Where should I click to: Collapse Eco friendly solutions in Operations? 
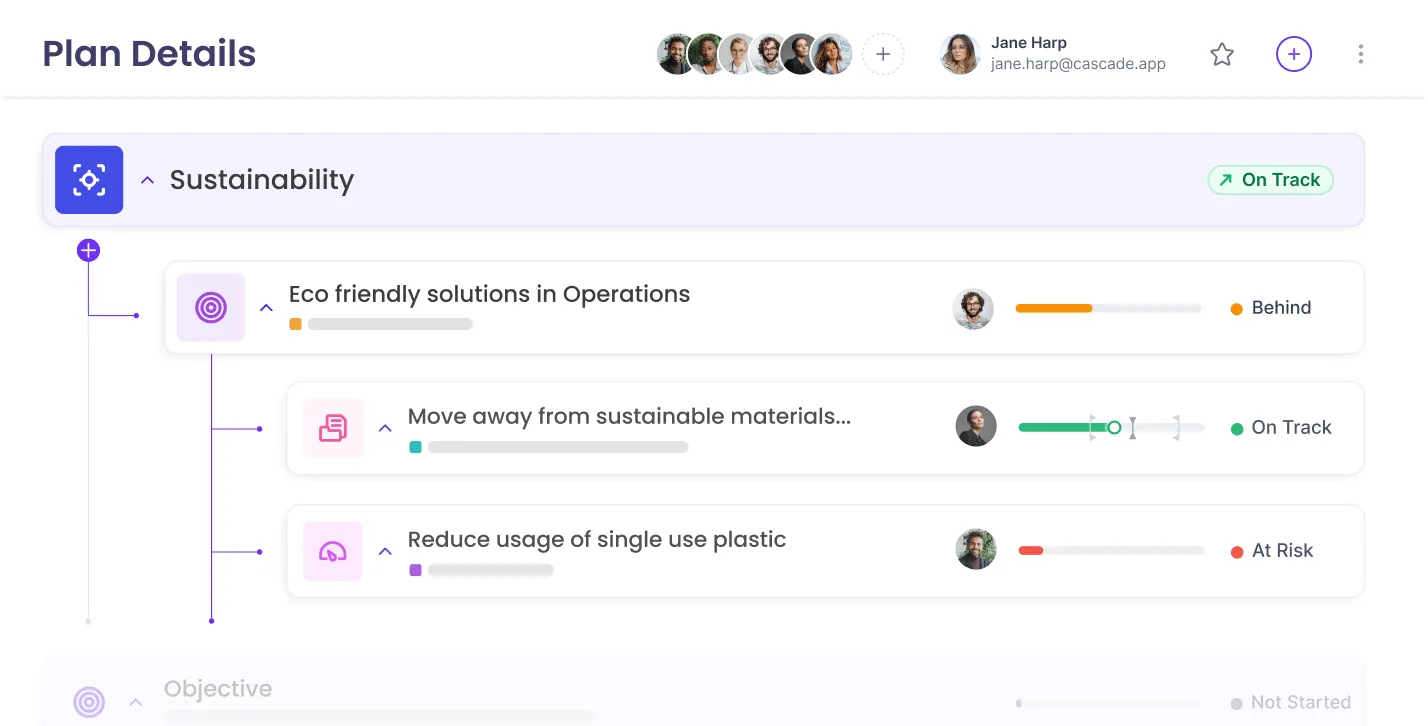point(266,308)
